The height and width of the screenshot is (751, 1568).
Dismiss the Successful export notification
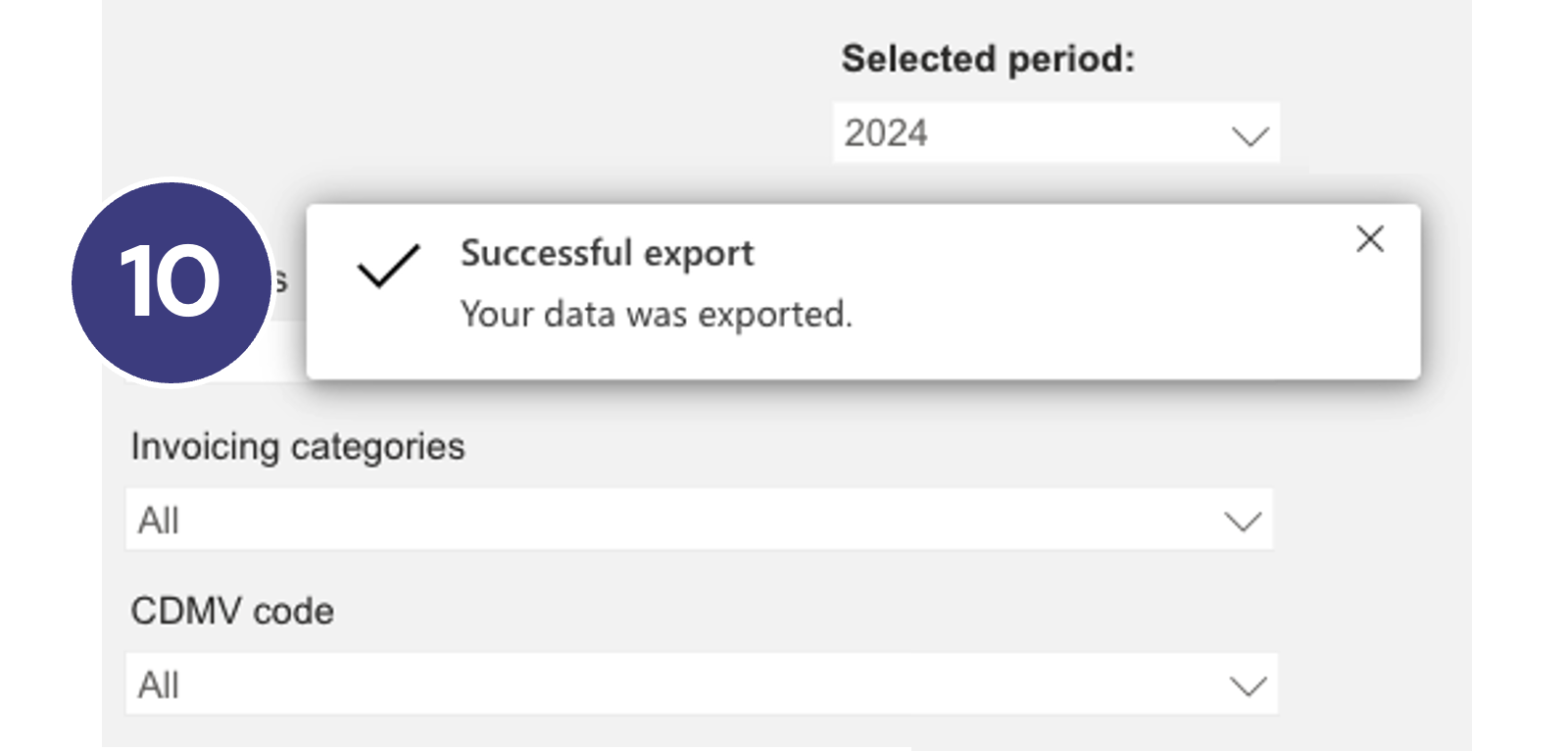1369,239
